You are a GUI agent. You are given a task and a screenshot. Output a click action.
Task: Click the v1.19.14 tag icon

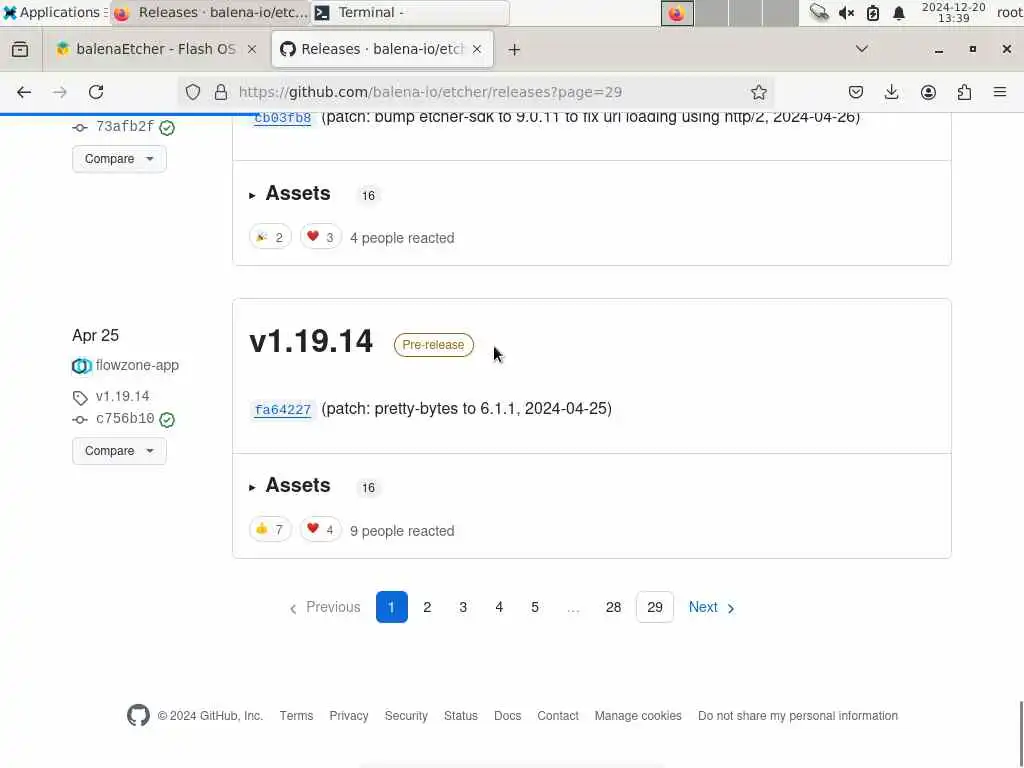point(80,397)
